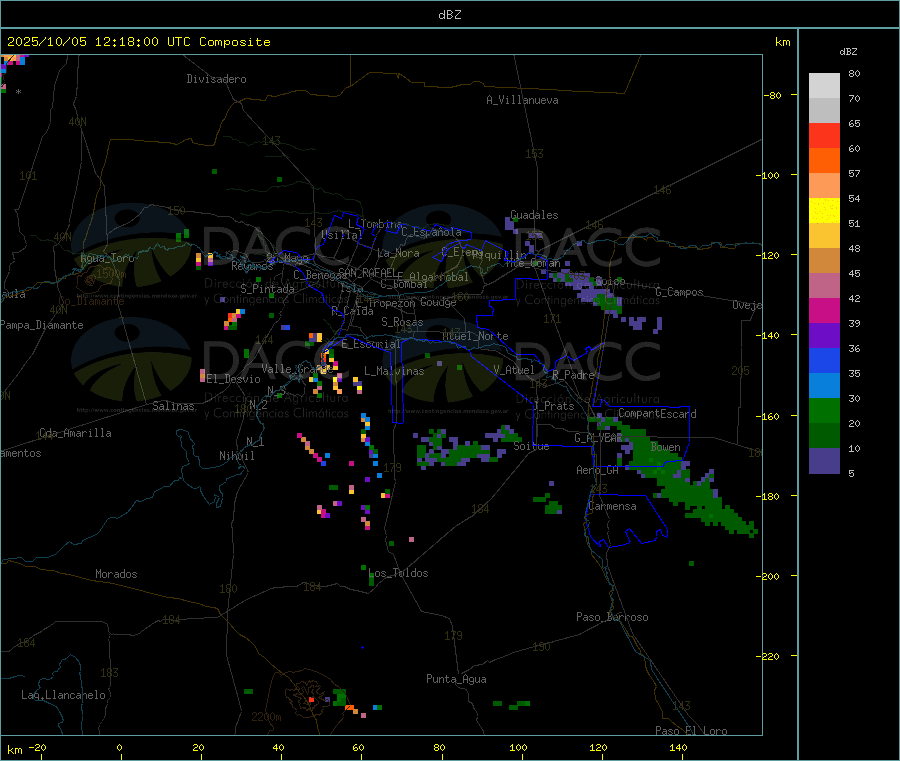This screenshot has width=900, height=761.
Task: Click the Cda_Amarilla label
Action: (x=75, y=433)
